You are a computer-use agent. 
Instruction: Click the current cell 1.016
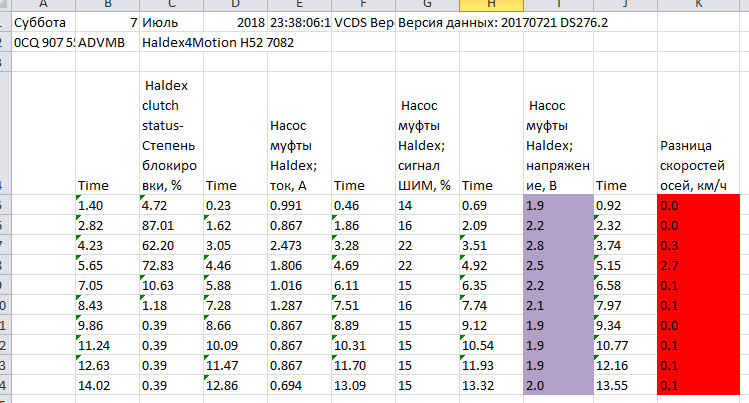(300, 285)
